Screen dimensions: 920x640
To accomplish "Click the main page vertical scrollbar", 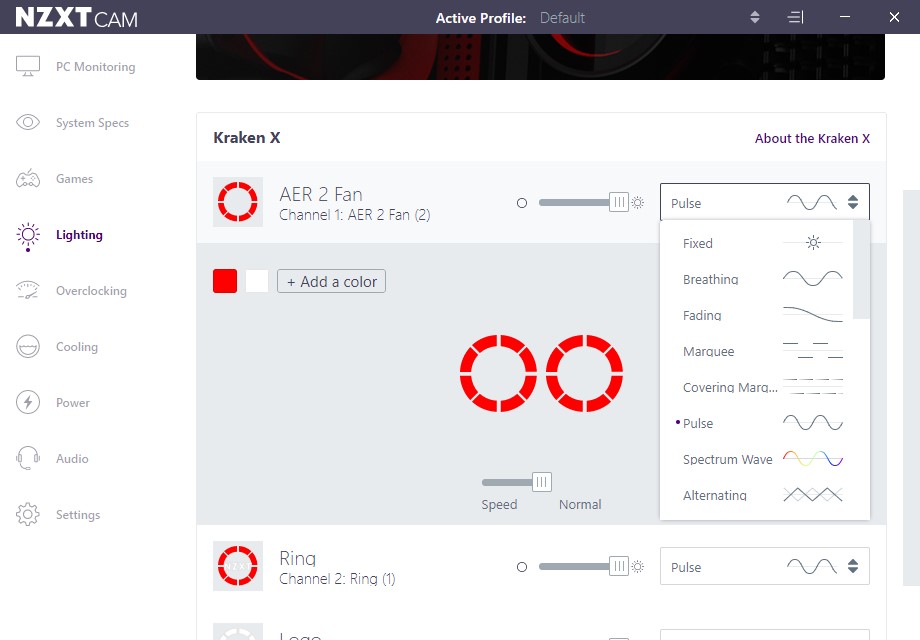I will (911, 387).
